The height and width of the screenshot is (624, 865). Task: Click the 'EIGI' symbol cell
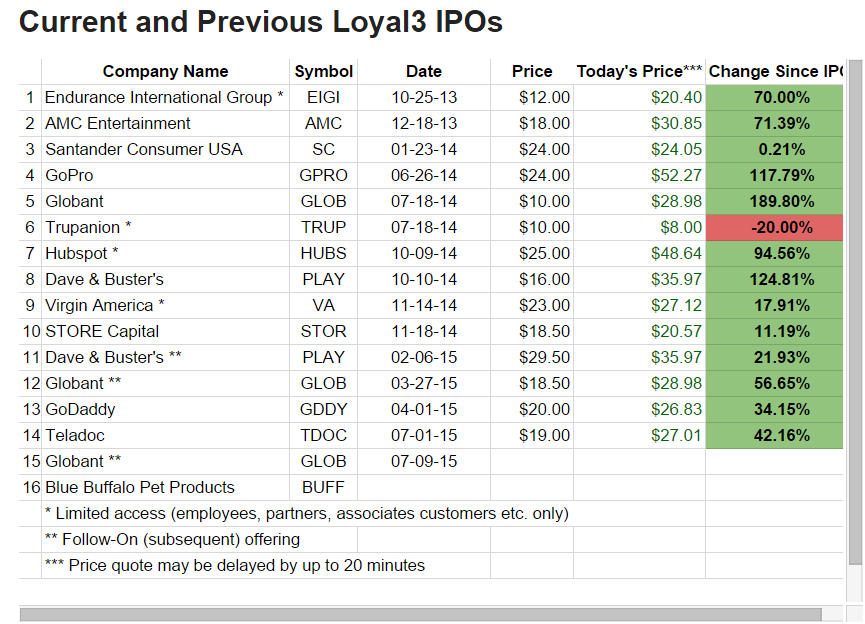(323, 98)
